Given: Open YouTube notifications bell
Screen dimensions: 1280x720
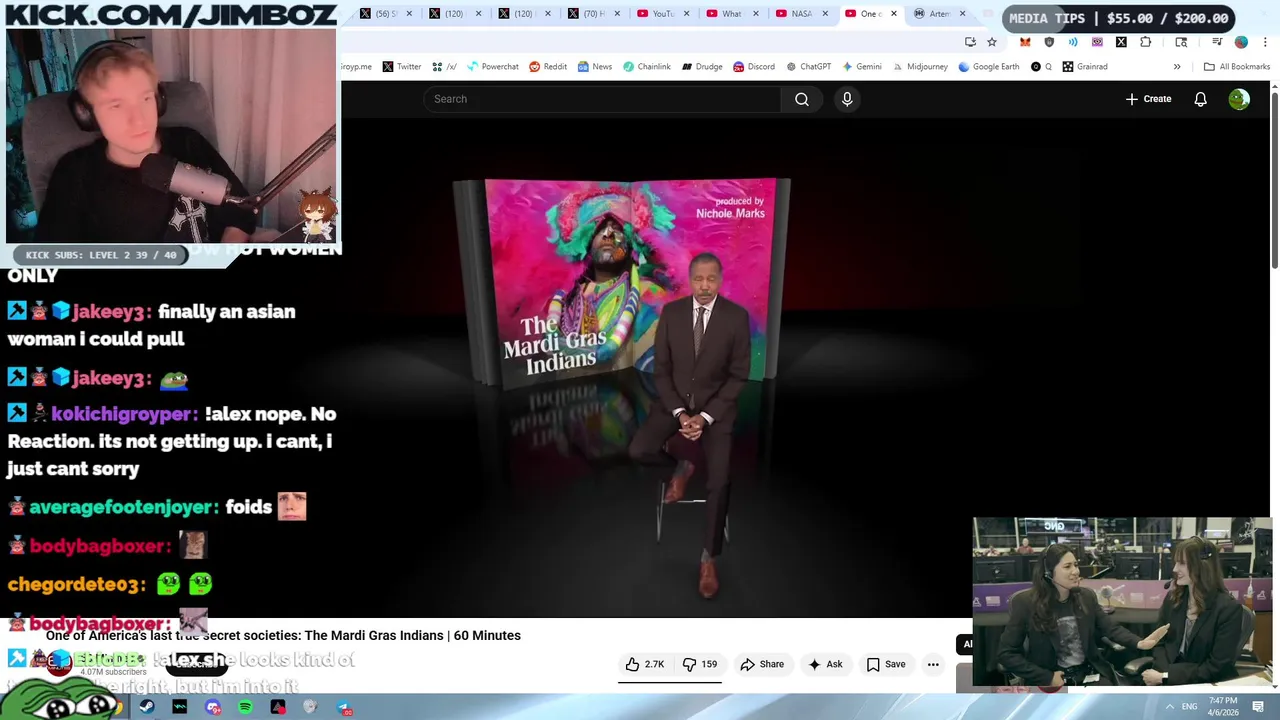Looking at the screenshot, I should (x=1200, y=99).
